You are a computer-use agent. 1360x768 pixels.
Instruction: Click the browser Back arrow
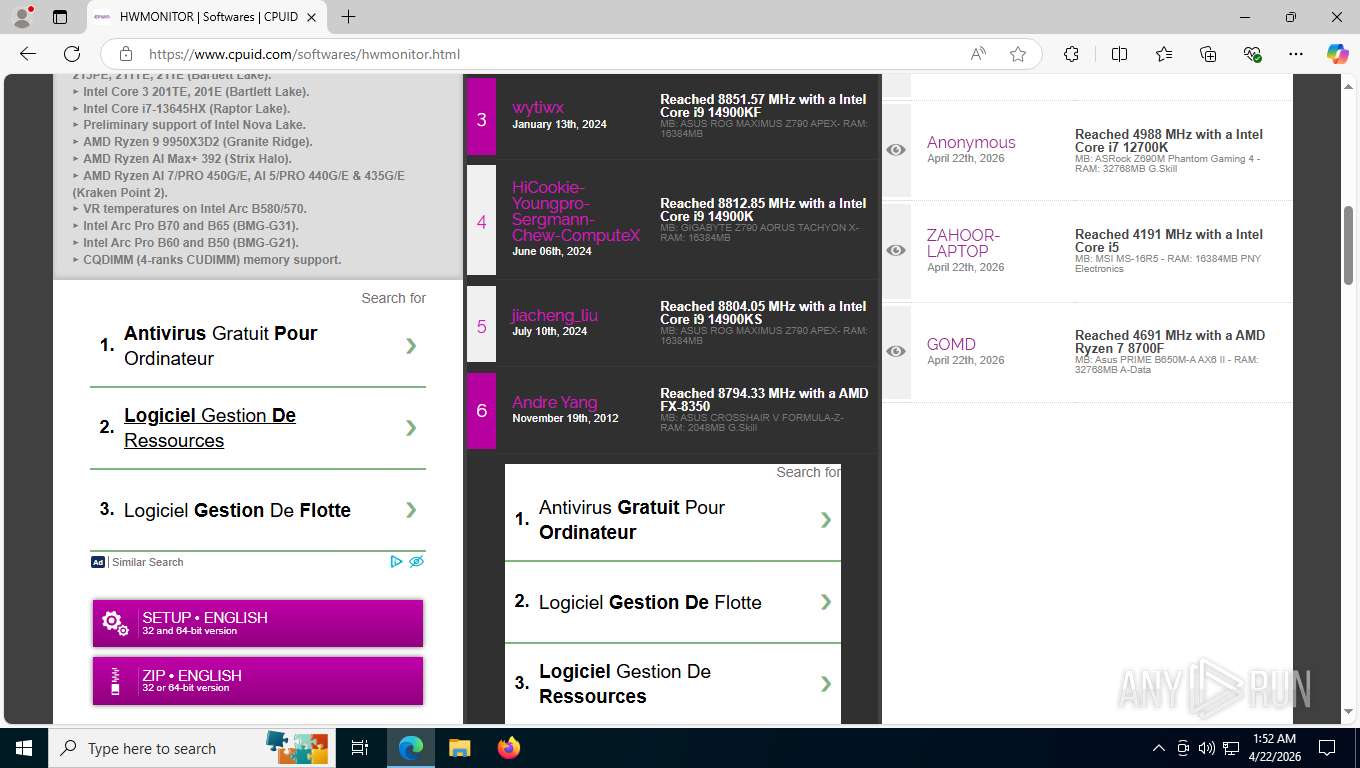point(28,54)
